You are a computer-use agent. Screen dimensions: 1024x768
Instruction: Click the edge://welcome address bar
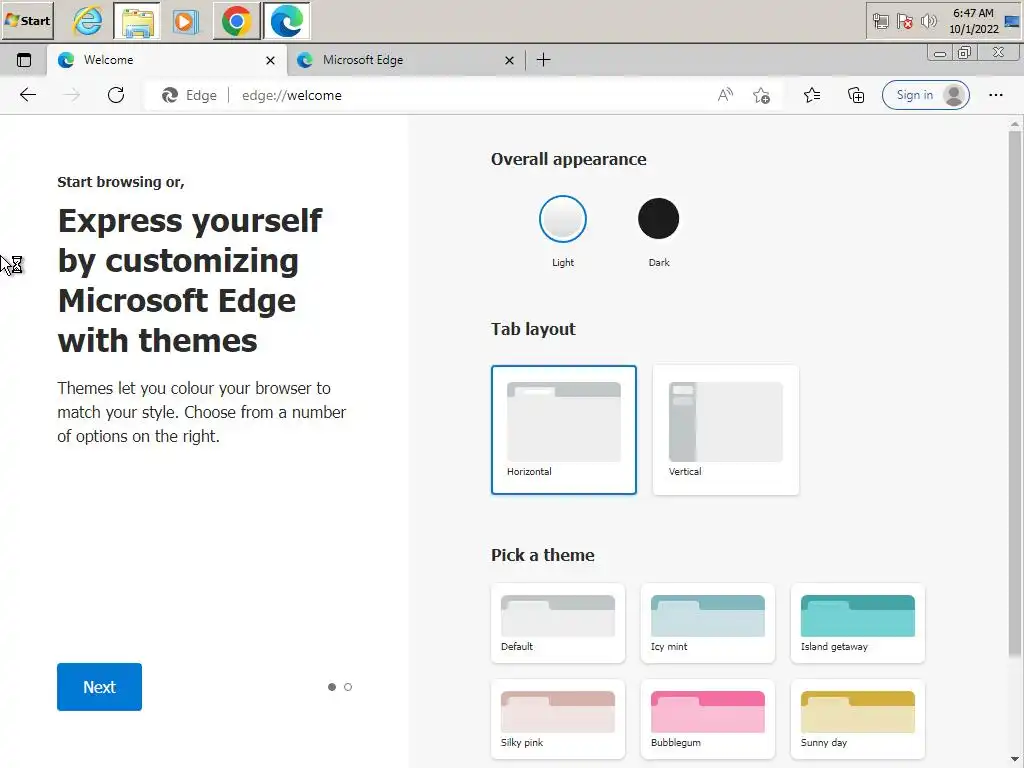click(464, 95)
